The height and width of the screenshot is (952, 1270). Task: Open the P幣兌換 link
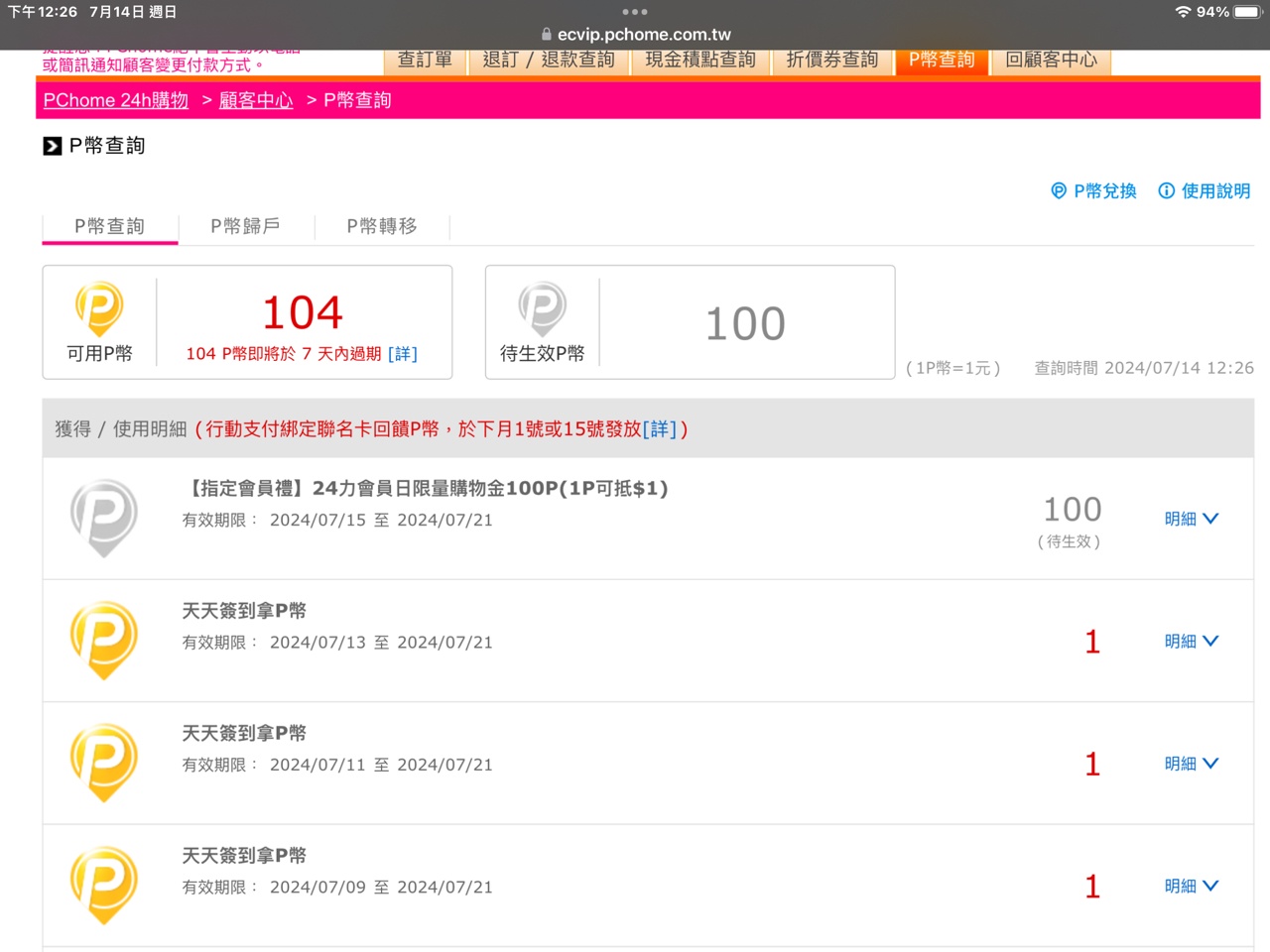click(x=1094, y=190)
